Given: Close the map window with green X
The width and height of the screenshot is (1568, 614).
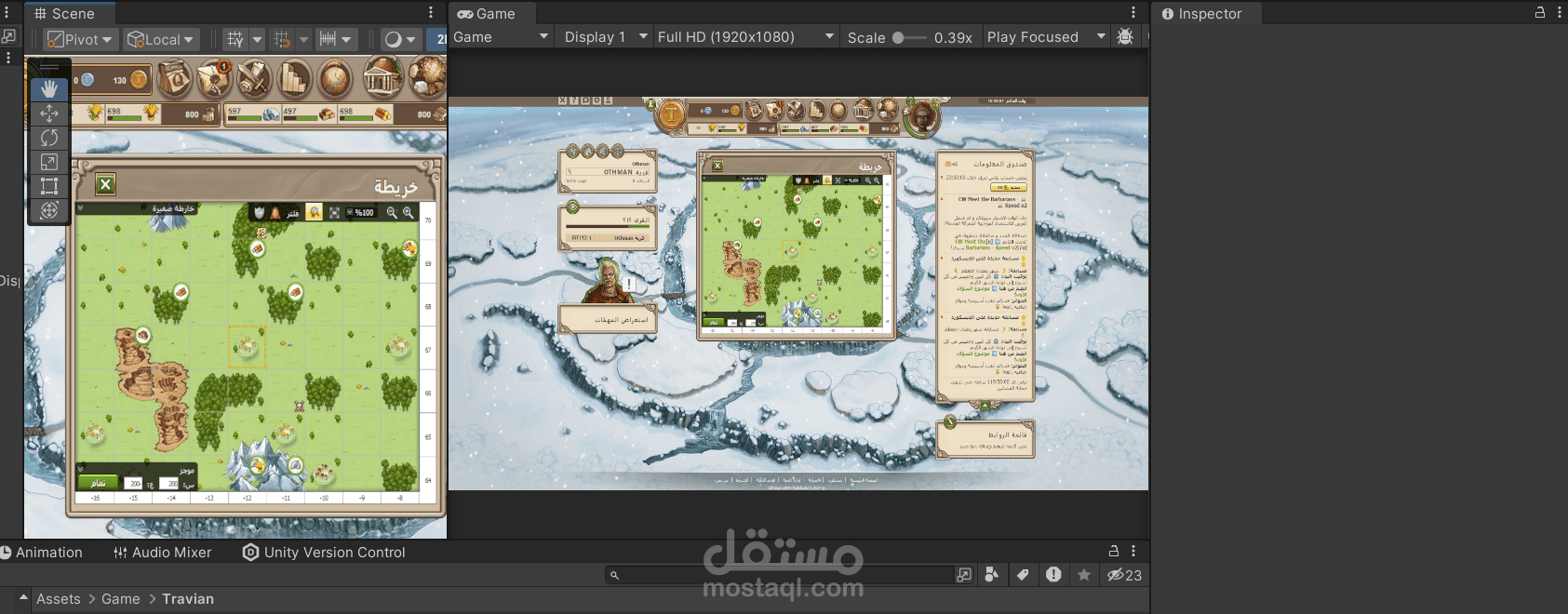Looking at the screenshot, I should [106, 184].
